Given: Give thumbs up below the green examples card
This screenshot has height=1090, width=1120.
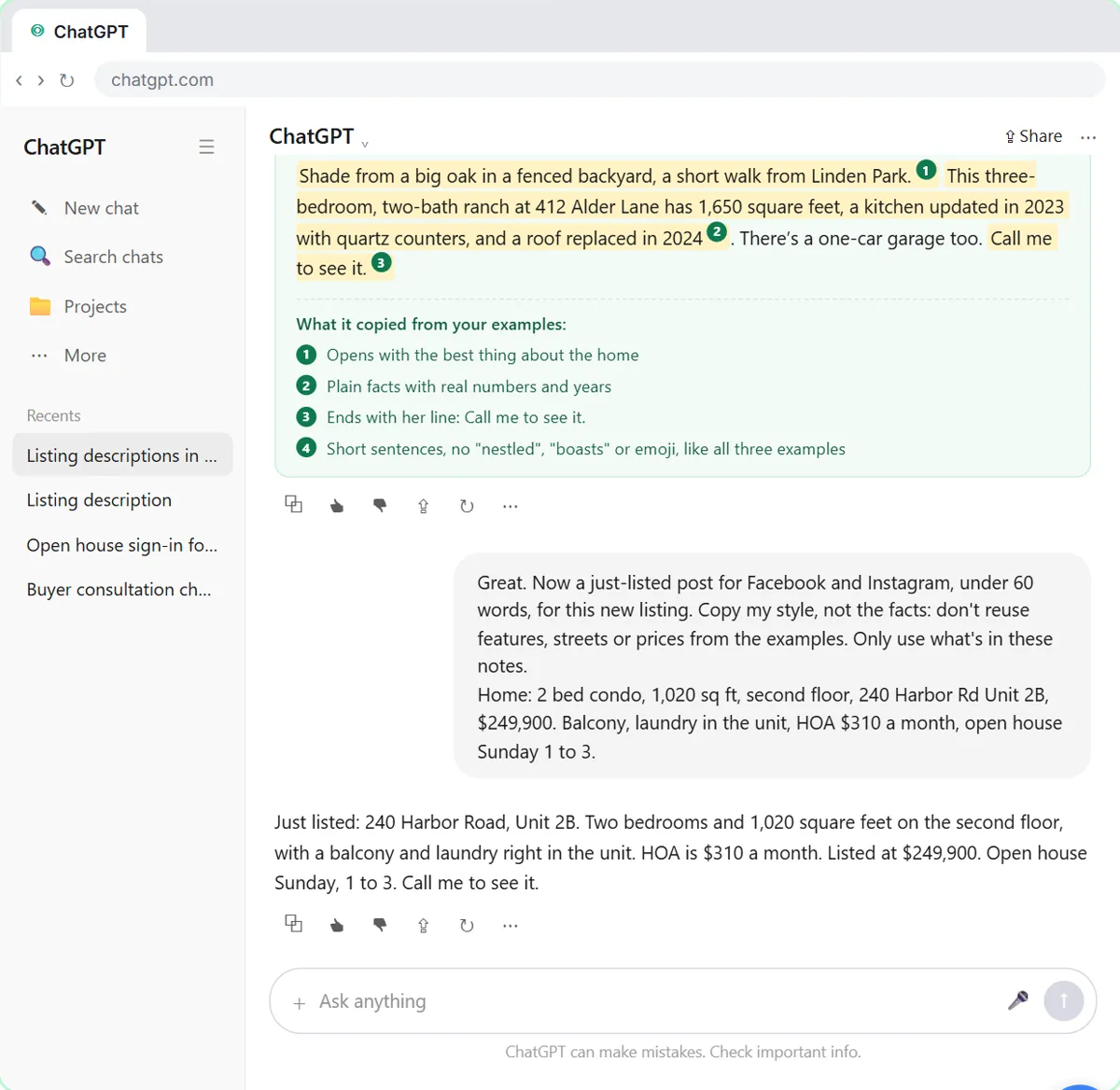Looking at the screenshot, I should 337,506.
